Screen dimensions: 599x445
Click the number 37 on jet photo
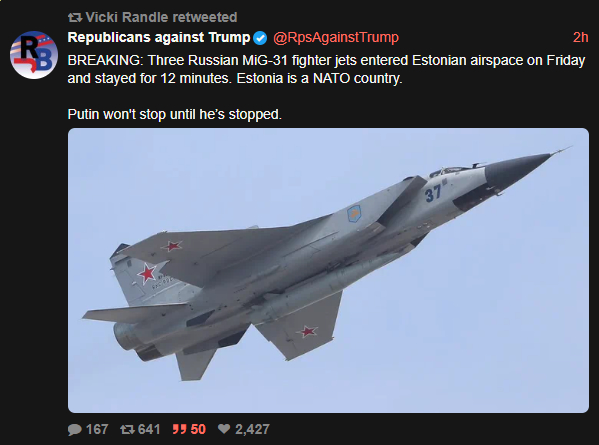coord(433,194)
